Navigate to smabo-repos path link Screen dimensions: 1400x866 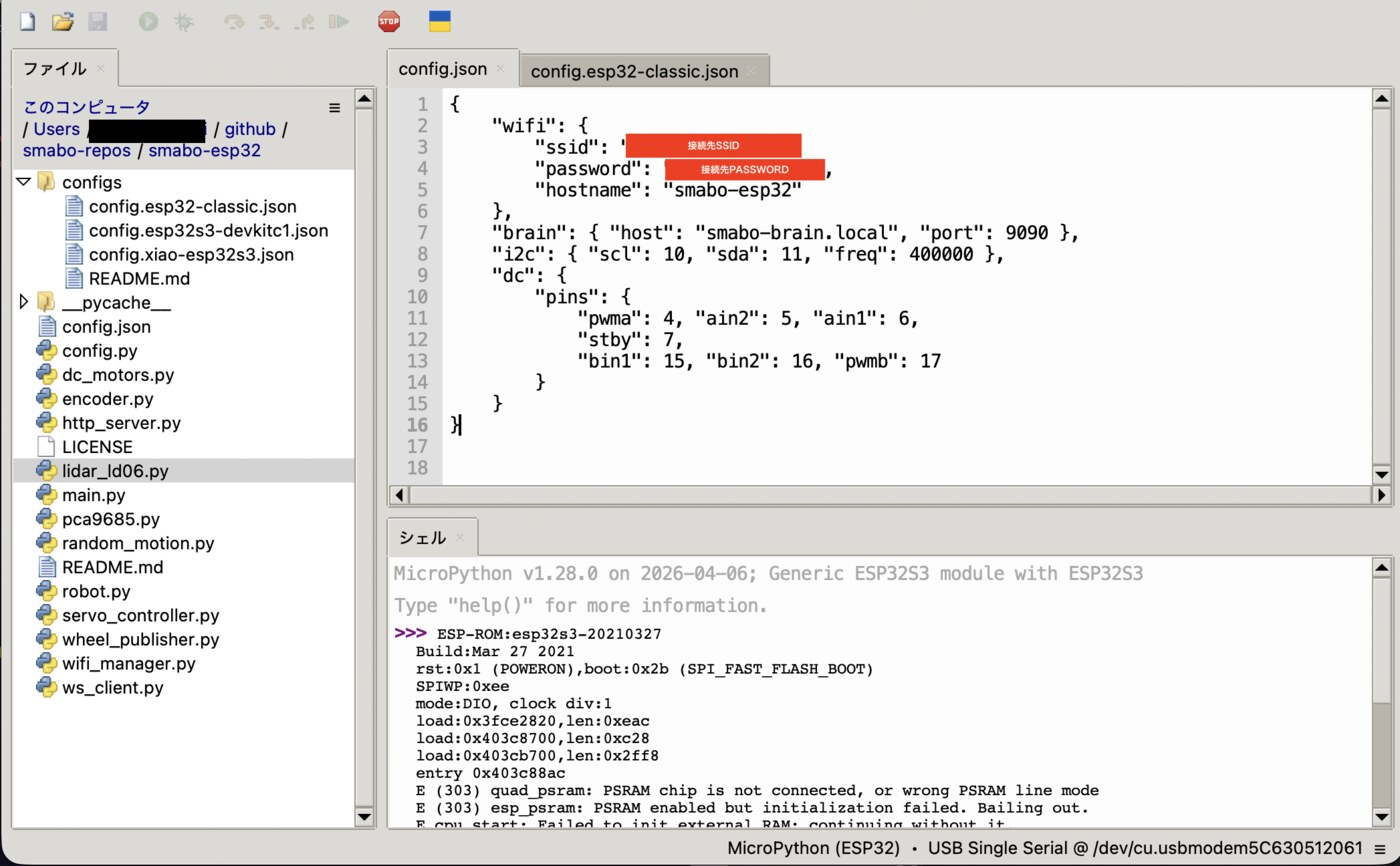[77, 151]
